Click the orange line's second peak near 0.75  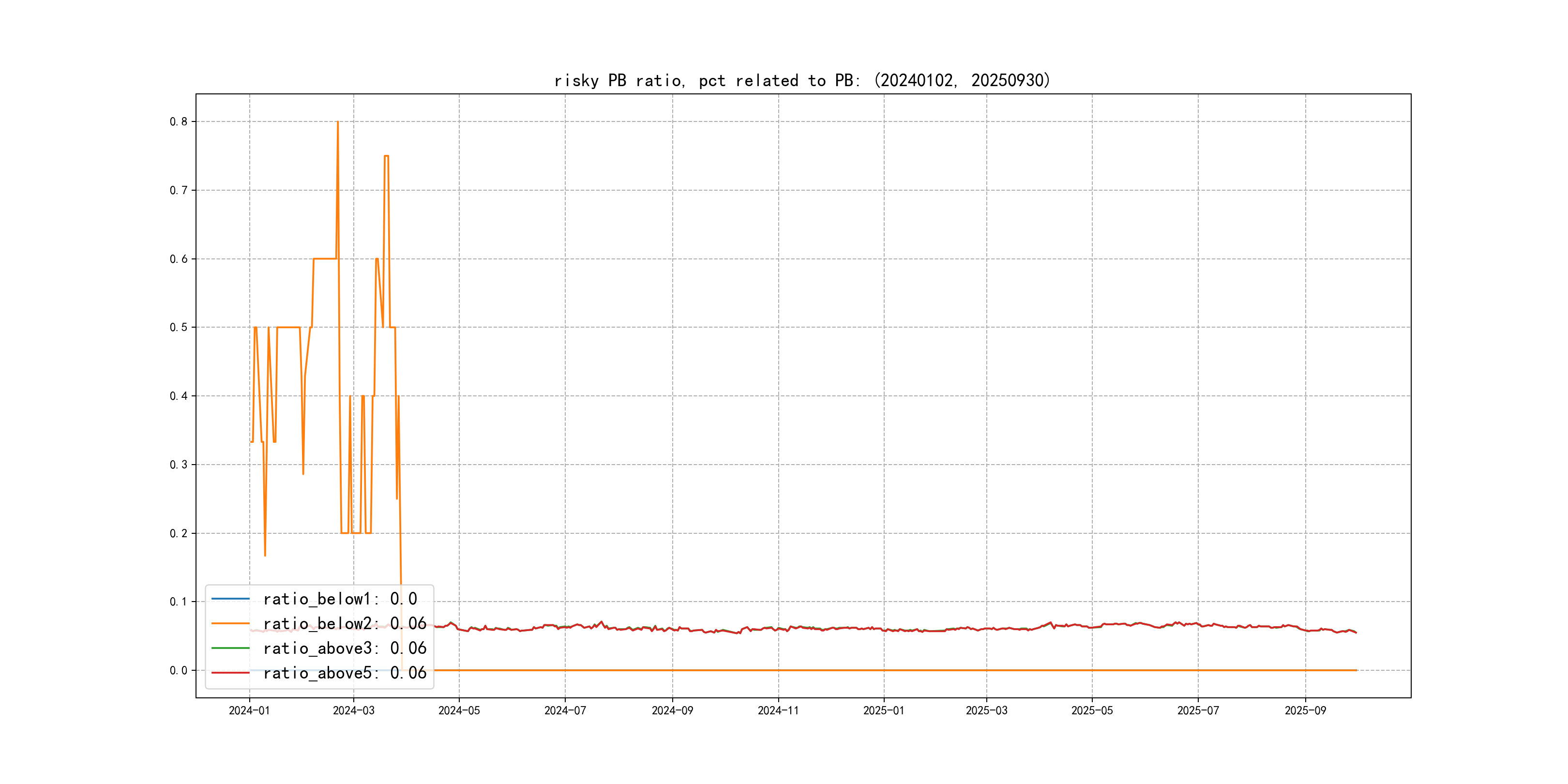click(387, 156)
